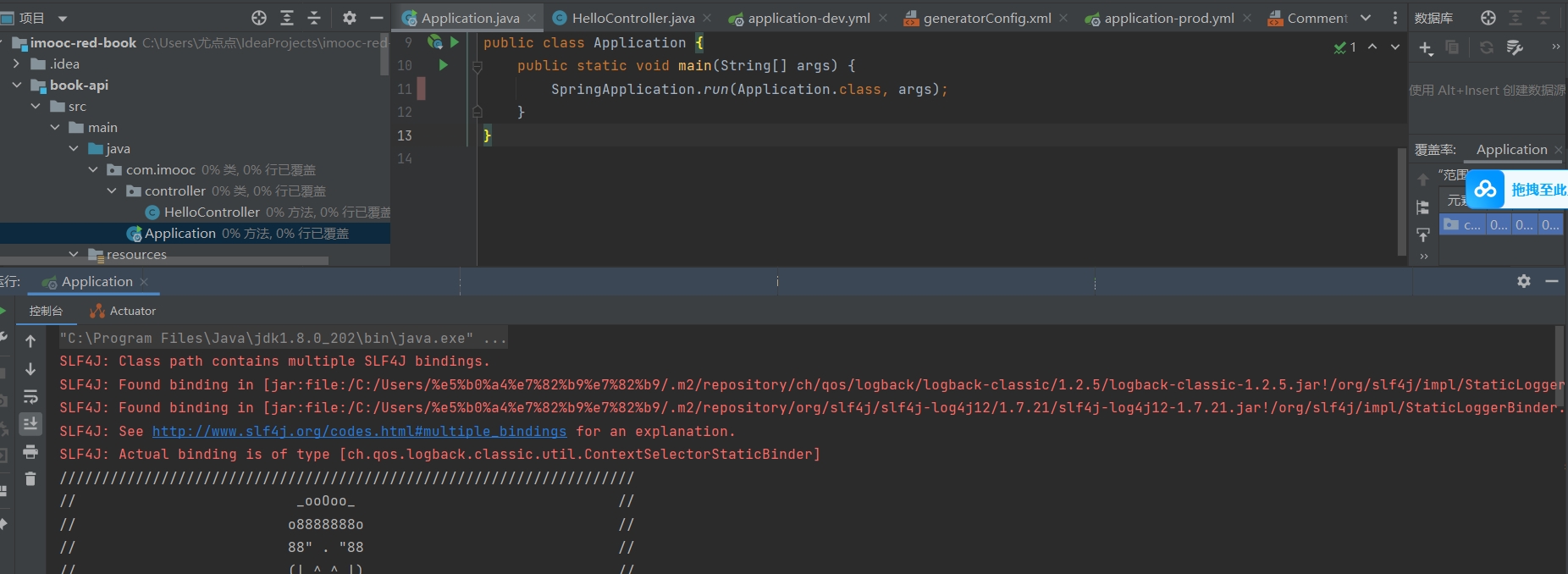Collapse the java folder
The height and width of the screenshot is (574, 1568).
click(74, 148)
